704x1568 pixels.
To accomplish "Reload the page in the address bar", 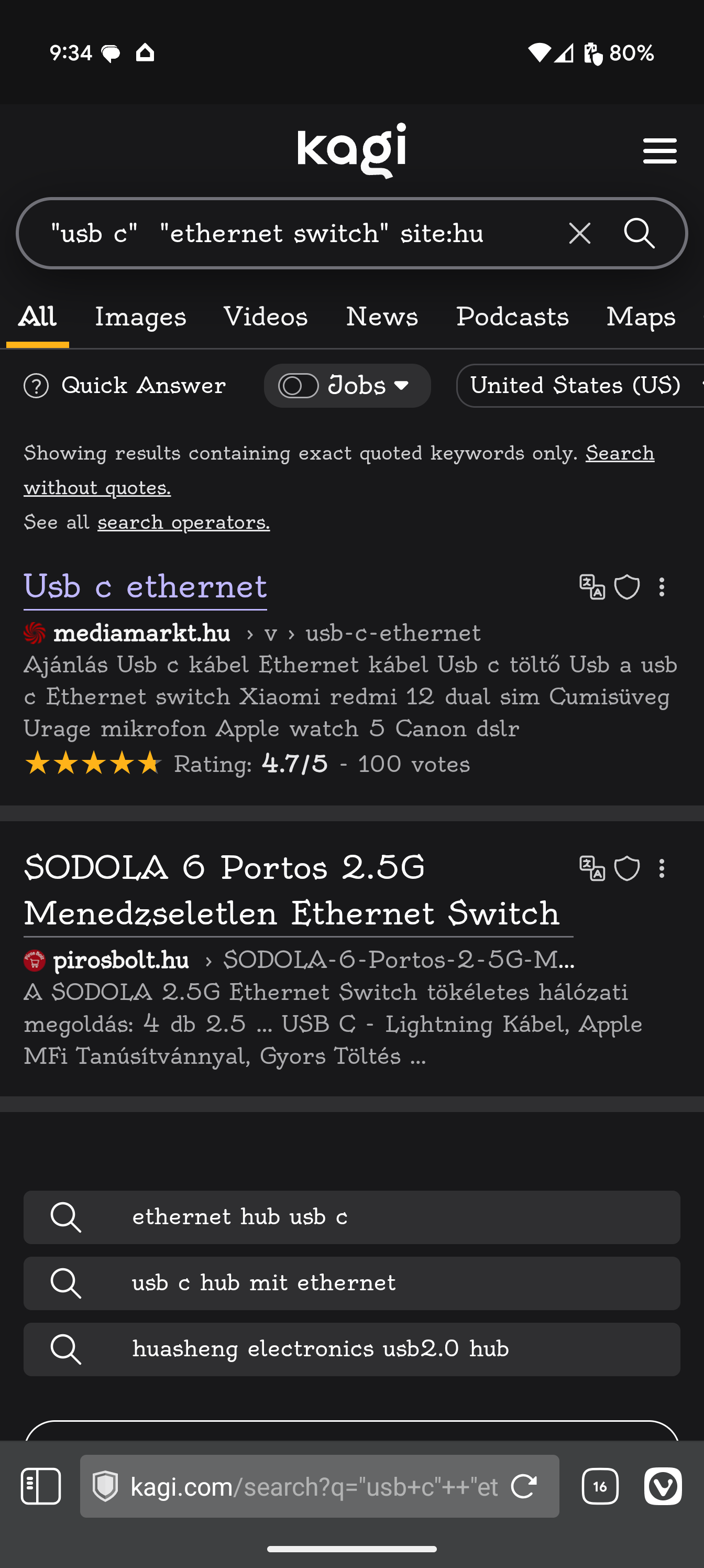I will (x=524, y=1486).
